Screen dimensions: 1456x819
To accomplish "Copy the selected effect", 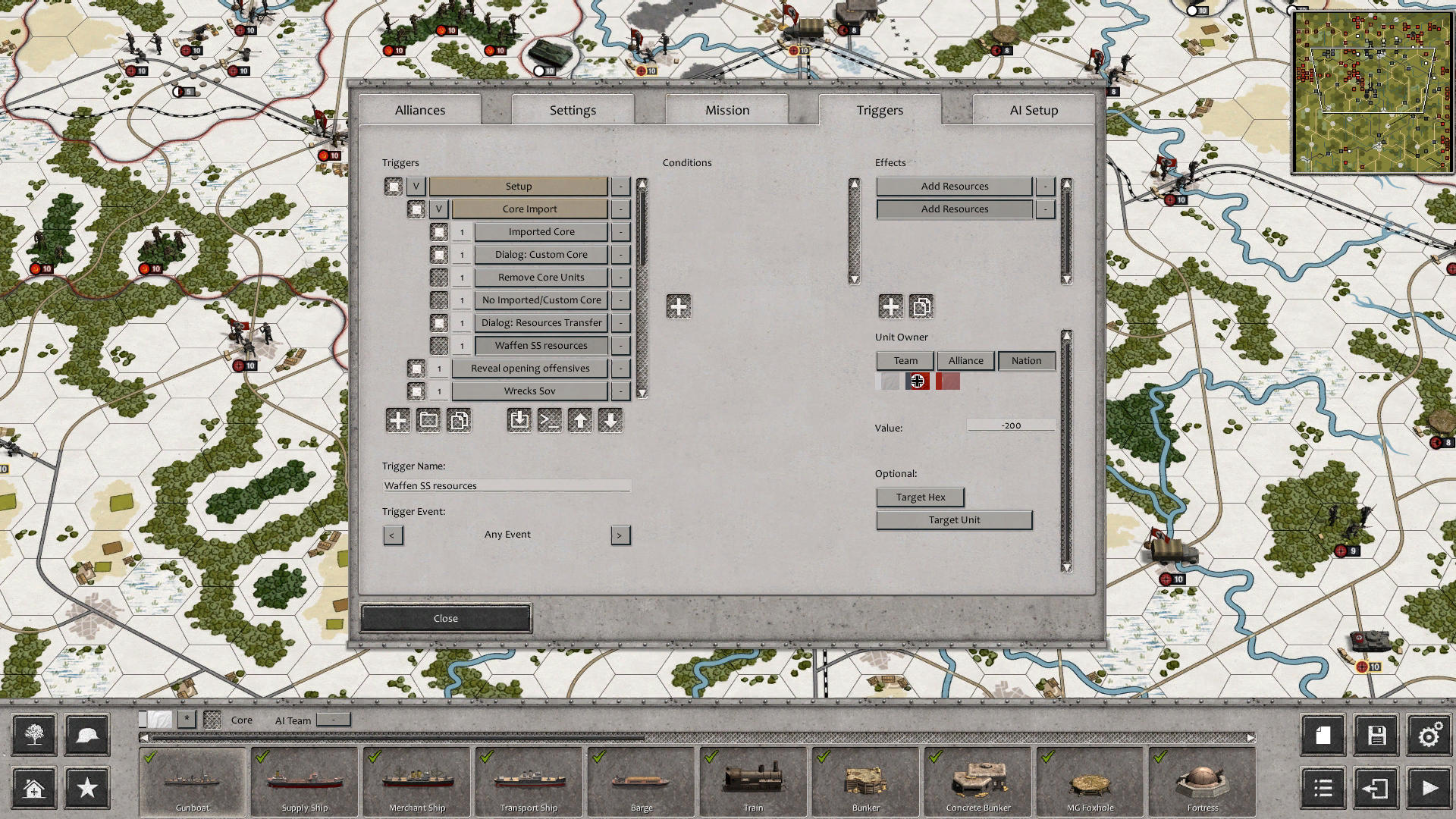I will (x=921, y=306).
